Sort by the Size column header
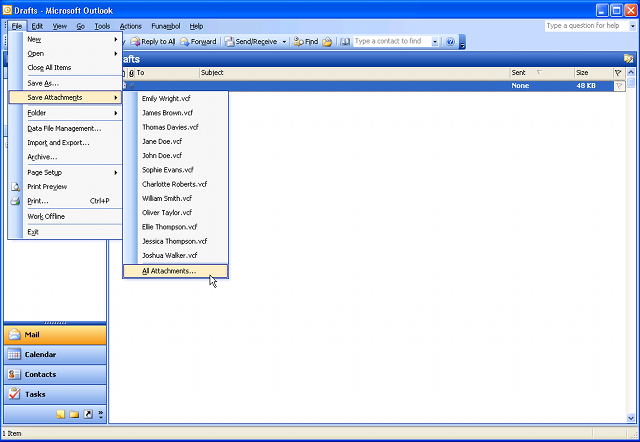The width and height of the screenshot is (640, 442). pyautogui.click(x=593, y=73)
